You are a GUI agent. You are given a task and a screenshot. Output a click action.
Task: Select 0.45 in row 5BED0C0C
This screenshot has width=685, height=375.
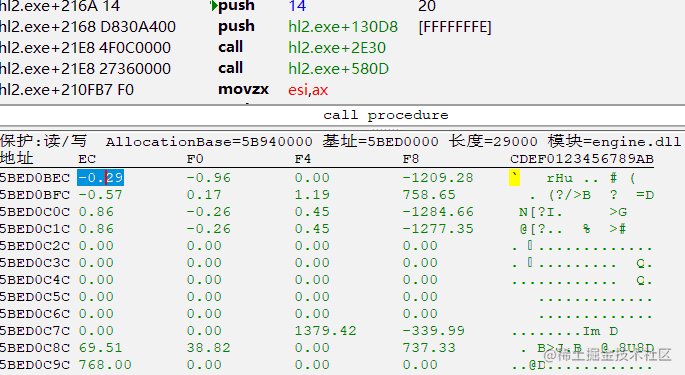(312, 212)
